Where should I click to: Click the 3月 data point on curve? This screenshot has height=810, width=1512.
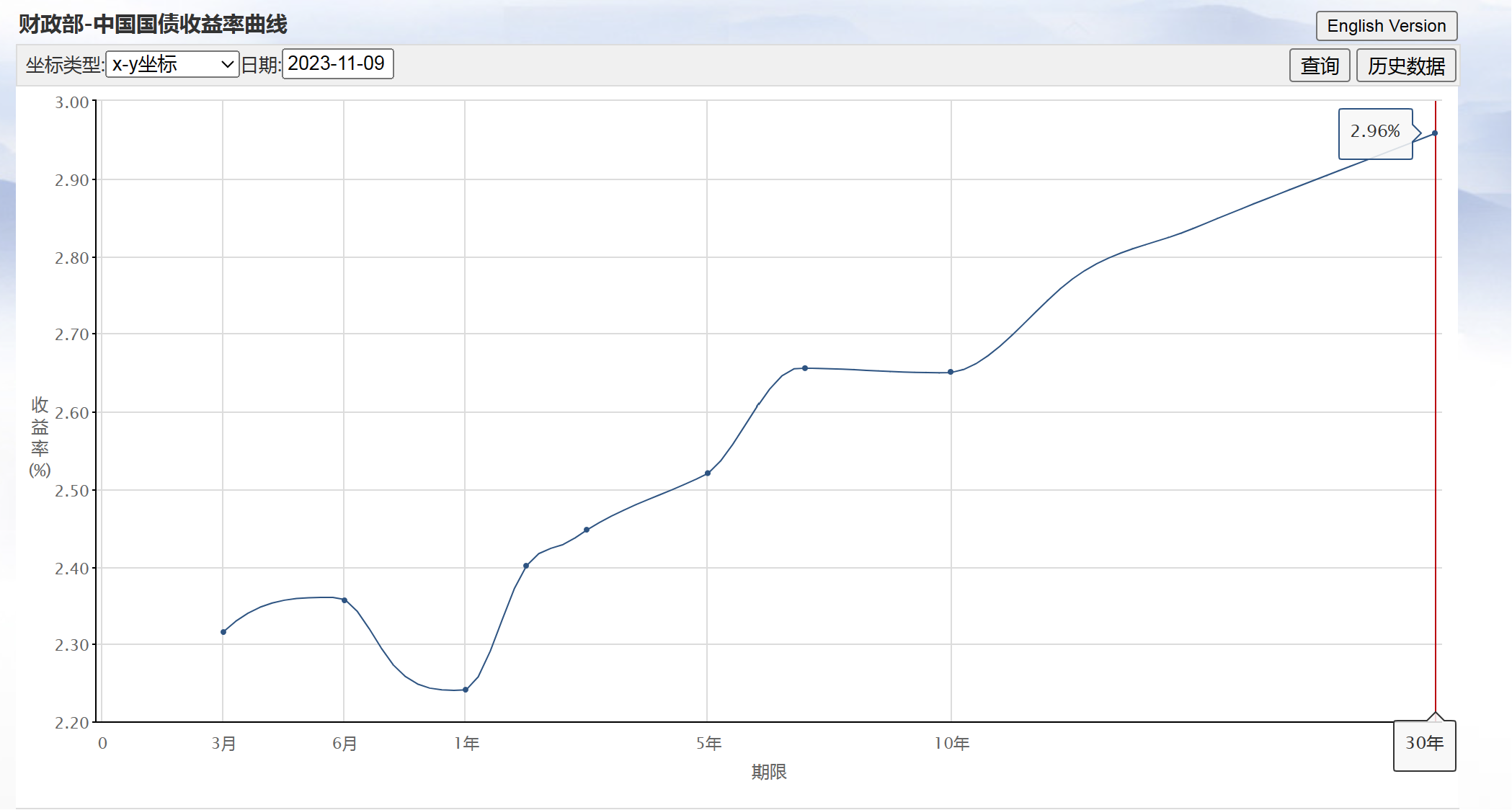pyautogui.click(x=223, y=632)
